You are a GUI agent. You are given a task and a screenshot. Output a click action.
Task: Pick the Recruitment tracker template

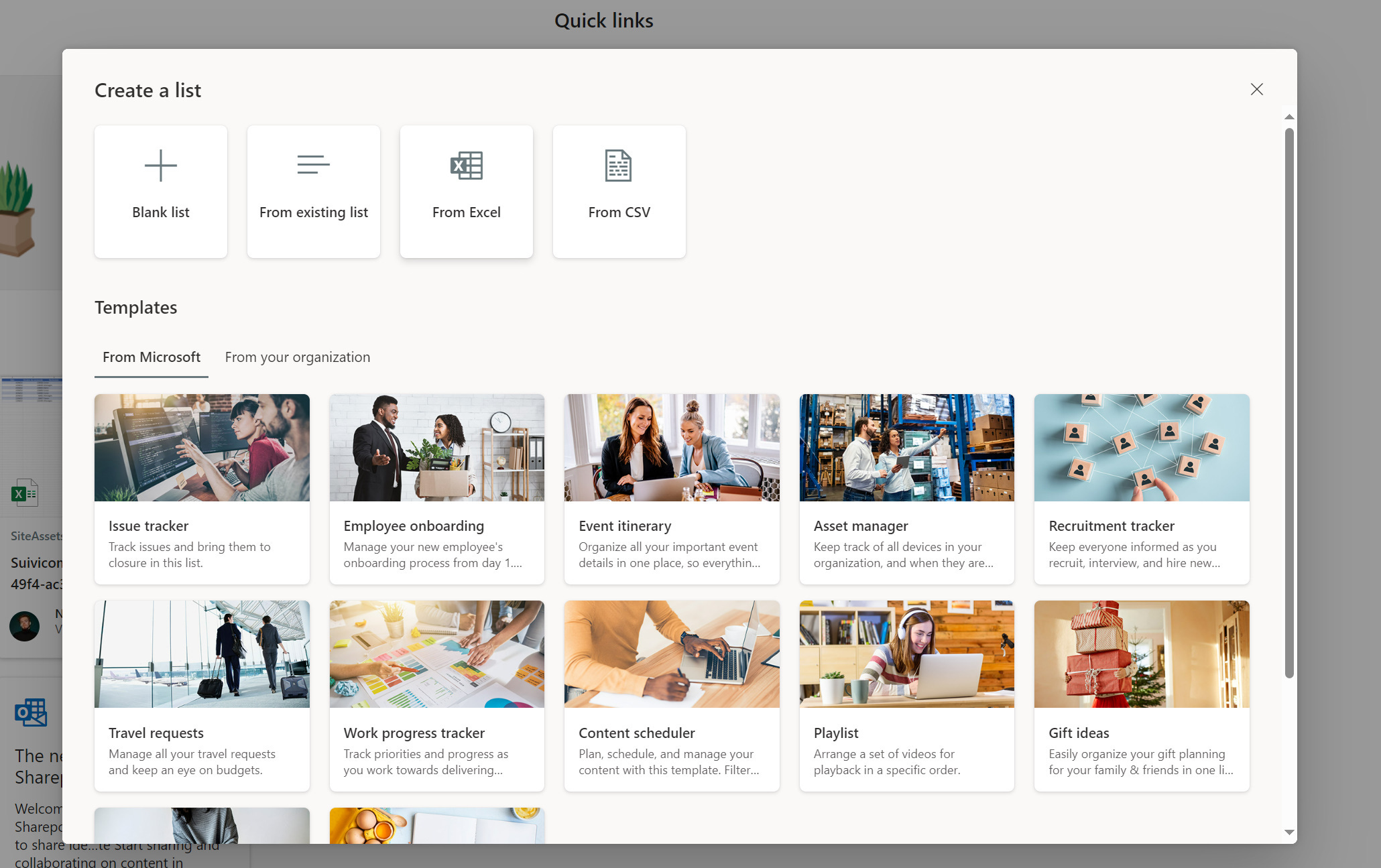[1141, 489]
